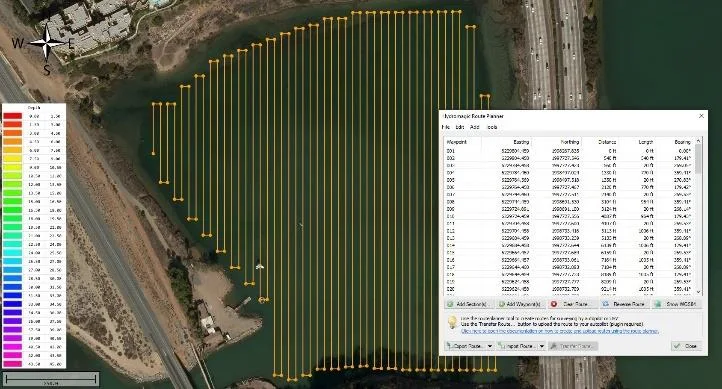Select waypoint row 020

pyautogui.click(x=569, y=289)
